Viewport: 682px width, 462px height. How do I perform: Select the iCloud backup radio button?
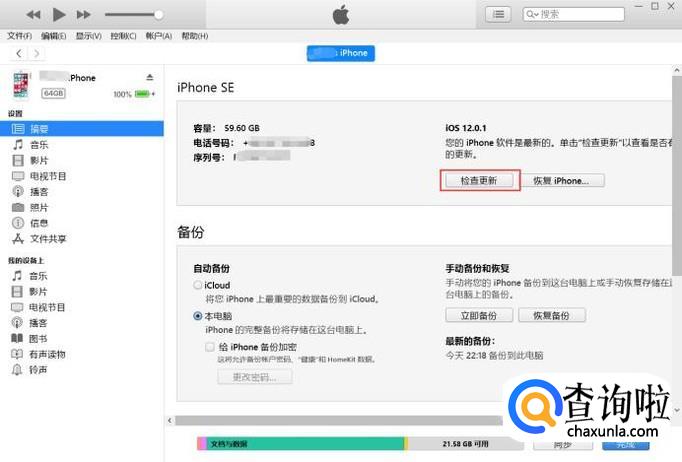197,285
